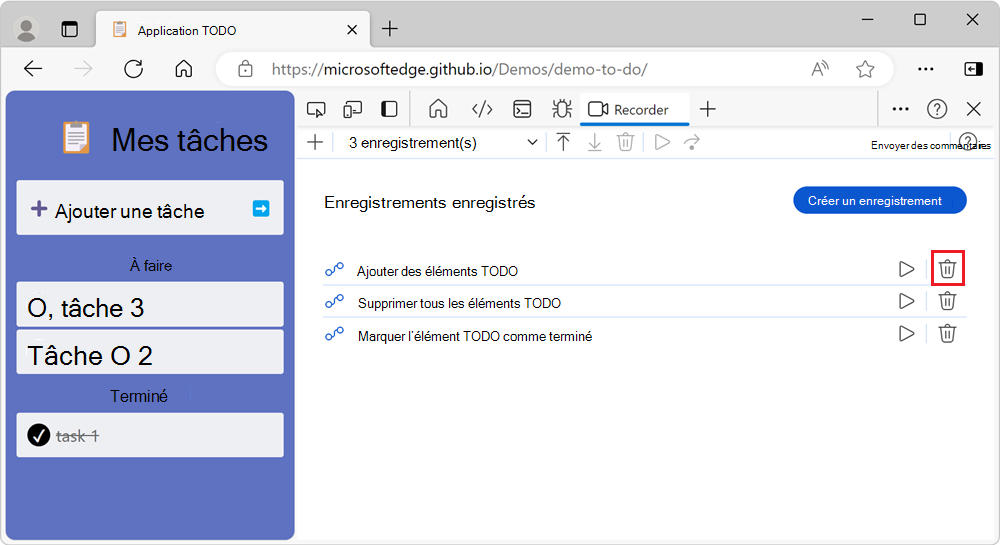This screenshot has height=545, width=1000.
Task: Close the DevTools panel
Action: (x=973, y=109)
